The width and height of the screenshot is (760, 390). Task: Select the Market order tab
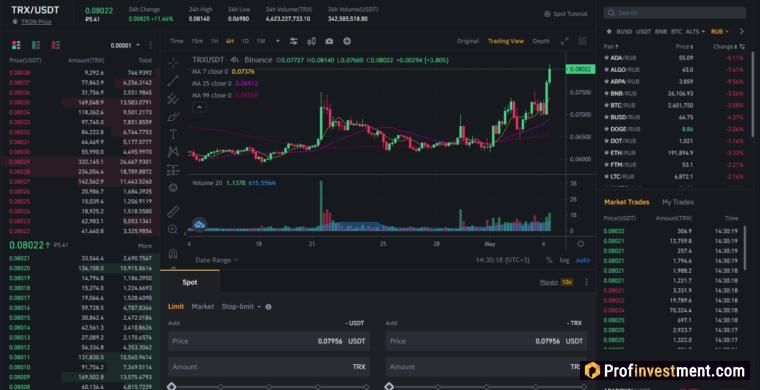[x=203, y=307]
